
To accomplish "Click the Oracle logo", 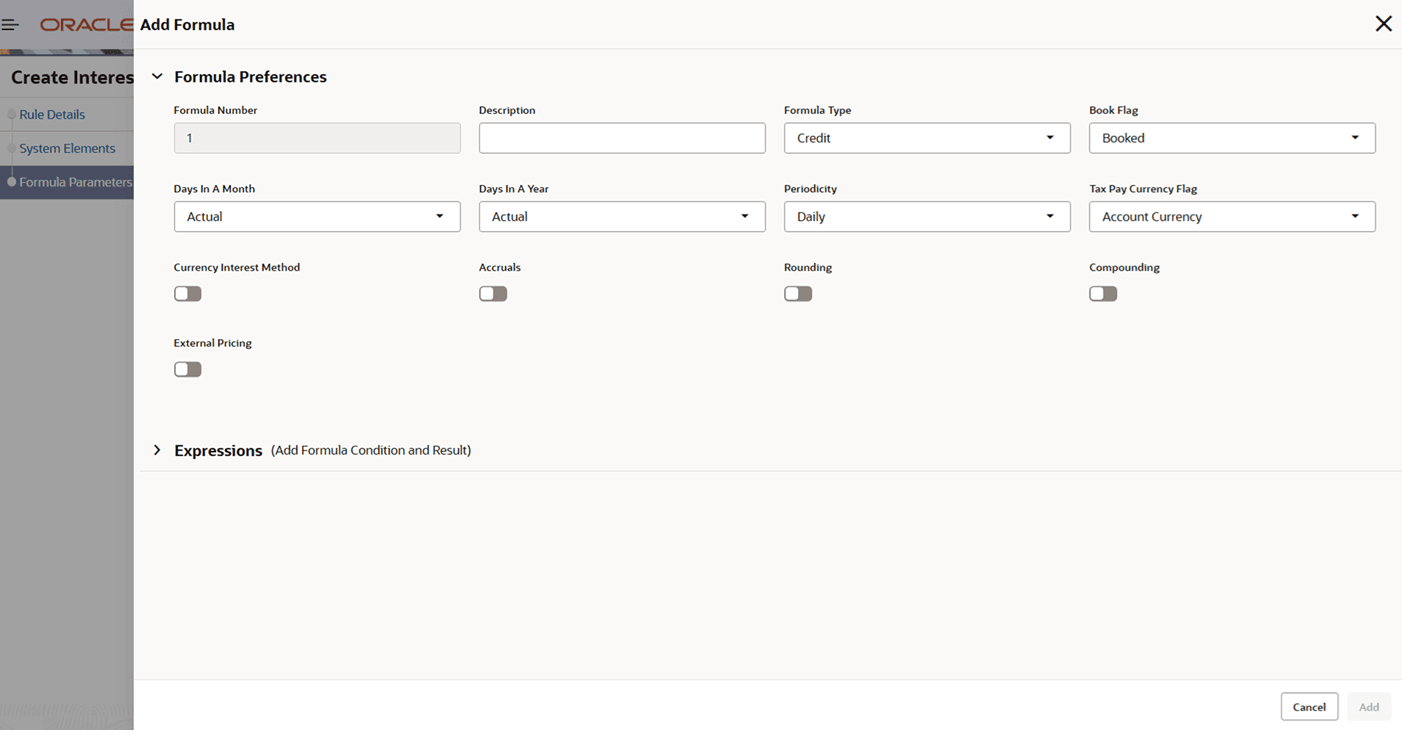I will pyautogui.click(x=86, y=25).
